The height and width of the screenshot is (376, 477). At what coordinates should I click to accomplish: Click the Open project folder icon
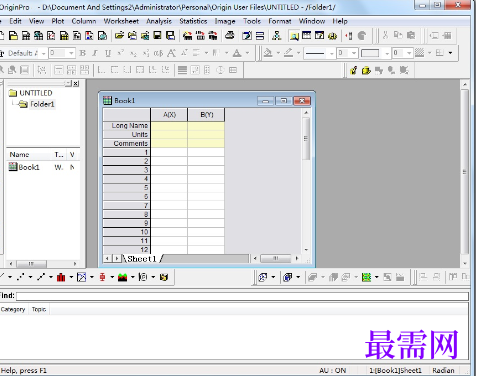coord(119,35)
